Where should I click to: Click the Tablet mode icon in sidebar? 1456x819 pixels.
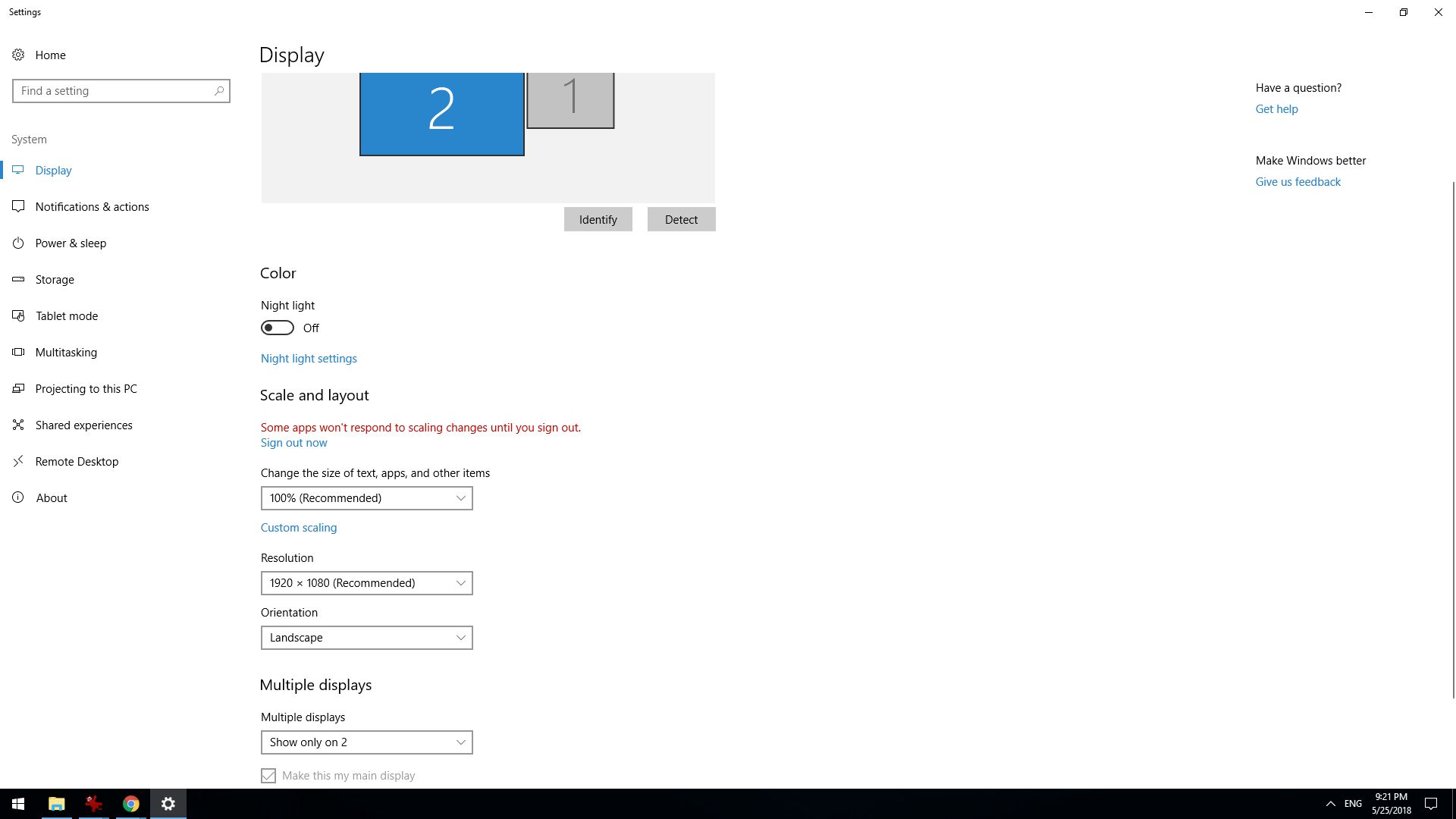(19, 315)
